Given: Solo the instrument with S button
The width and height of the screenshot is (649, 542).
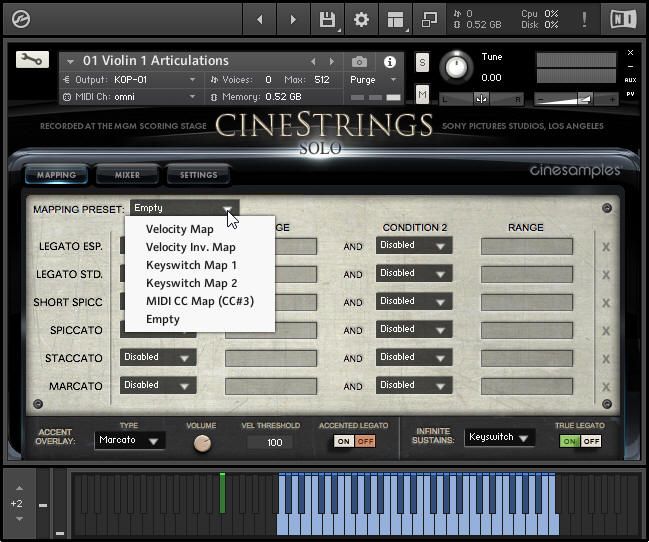Looking at the screenshot, I should 422,63.
